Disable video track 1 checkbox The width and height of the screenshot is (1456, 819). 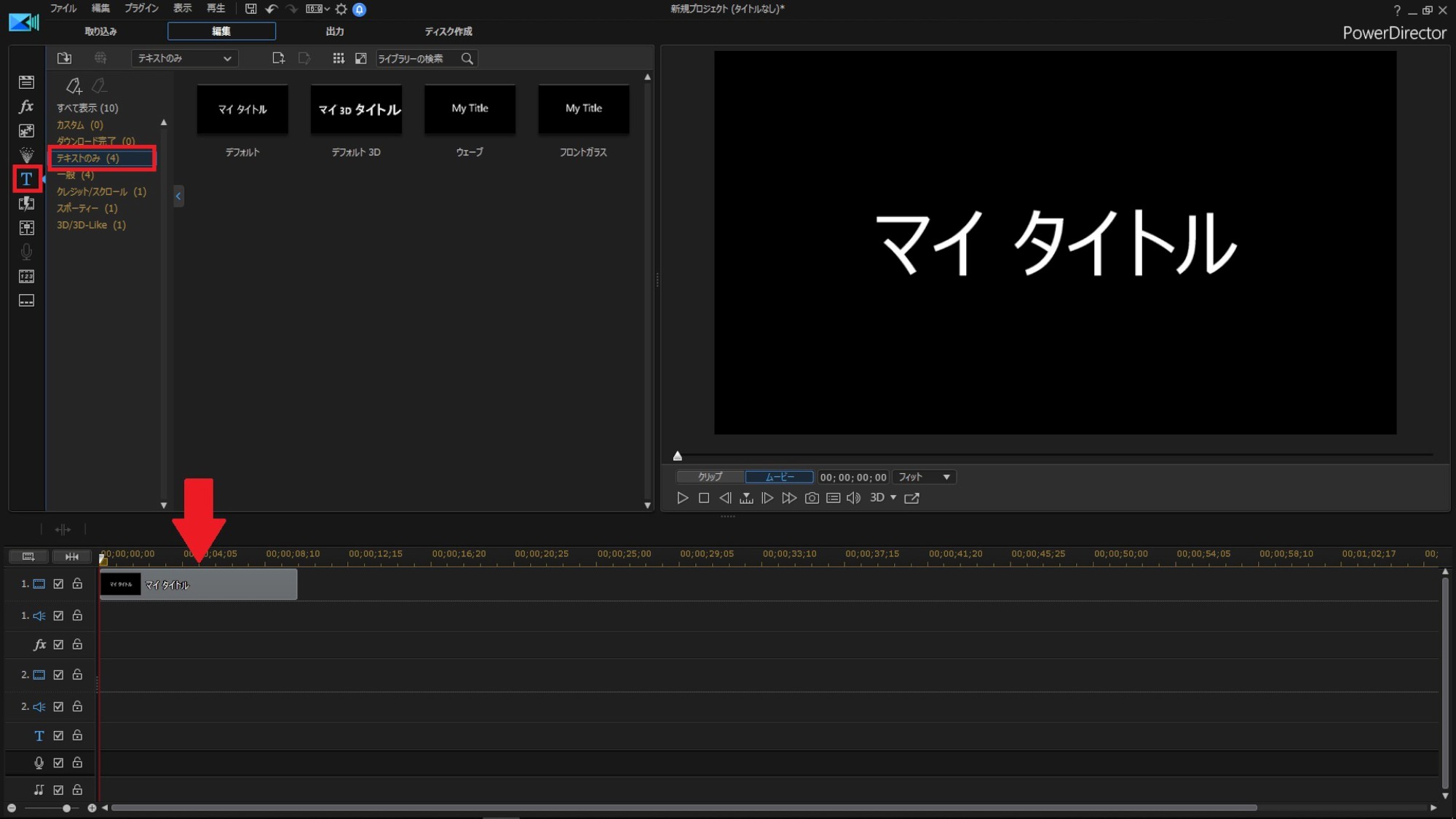[58, 584]
